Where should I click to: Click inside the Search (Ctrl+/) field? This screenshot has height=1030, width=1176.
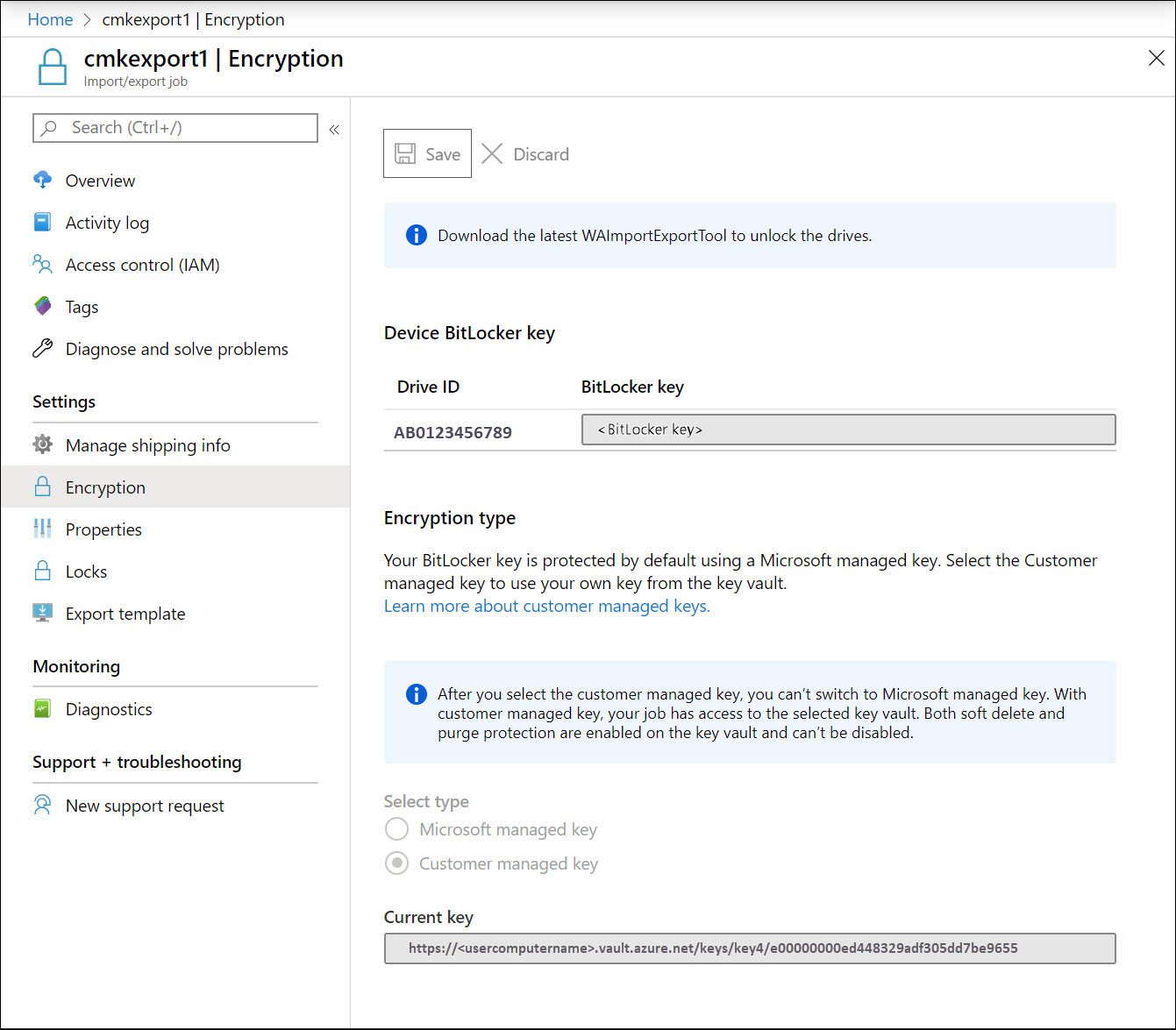[175, 128]
